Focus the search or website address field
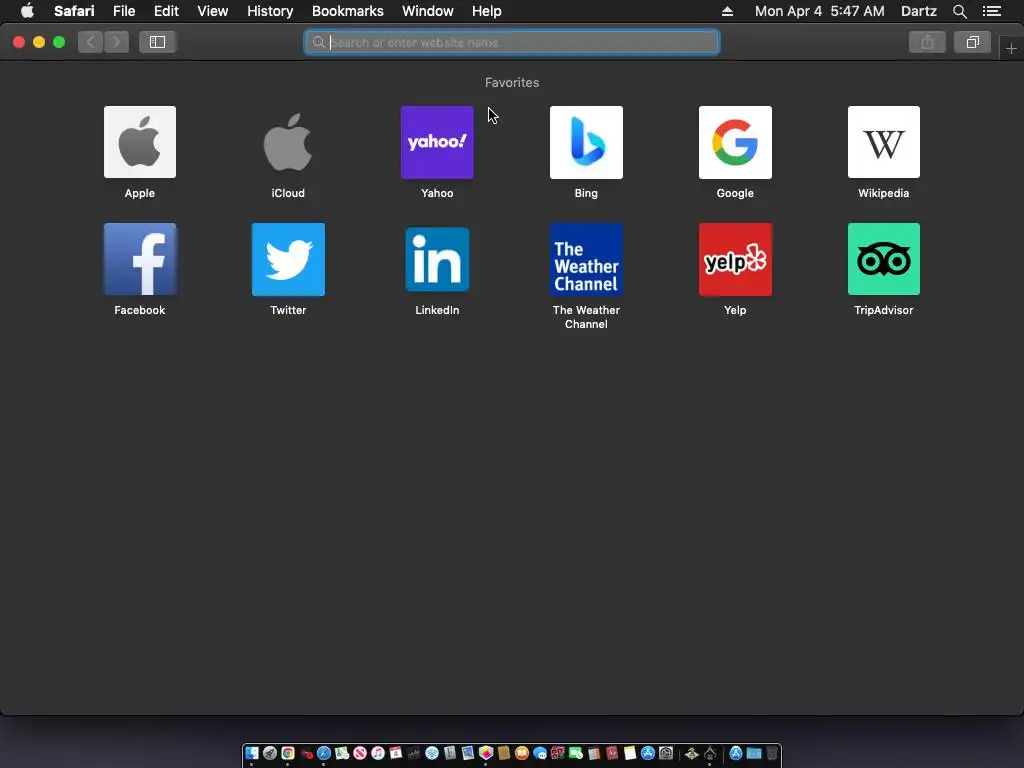 [x=512, y=42]
